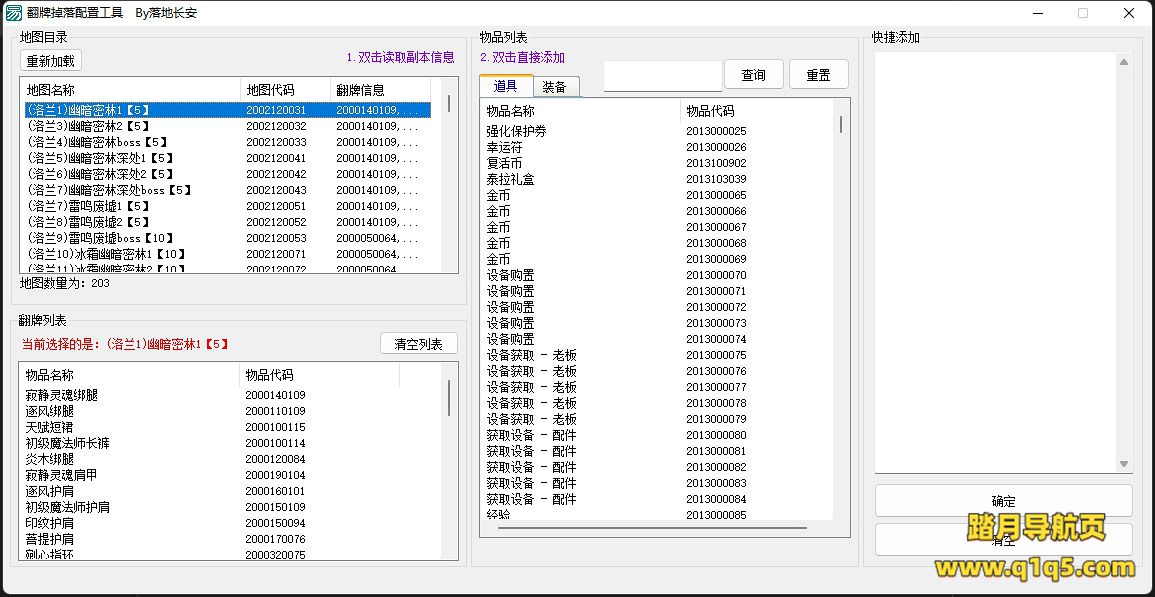Screen dimensions: 1155x597
Task: Select the 道具 tab
Action: [505, 87]
